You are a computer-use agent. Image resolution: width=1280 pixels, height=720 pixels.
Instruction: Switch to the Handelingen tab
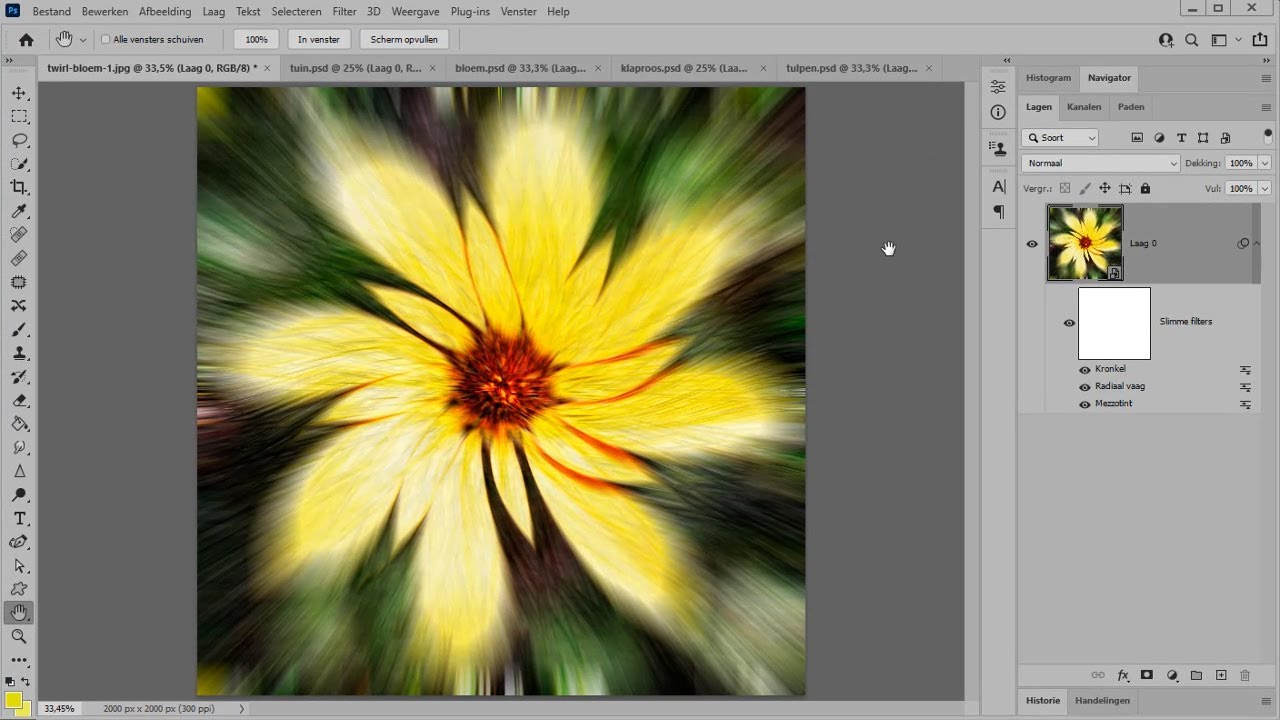(x=1102, y=700)
